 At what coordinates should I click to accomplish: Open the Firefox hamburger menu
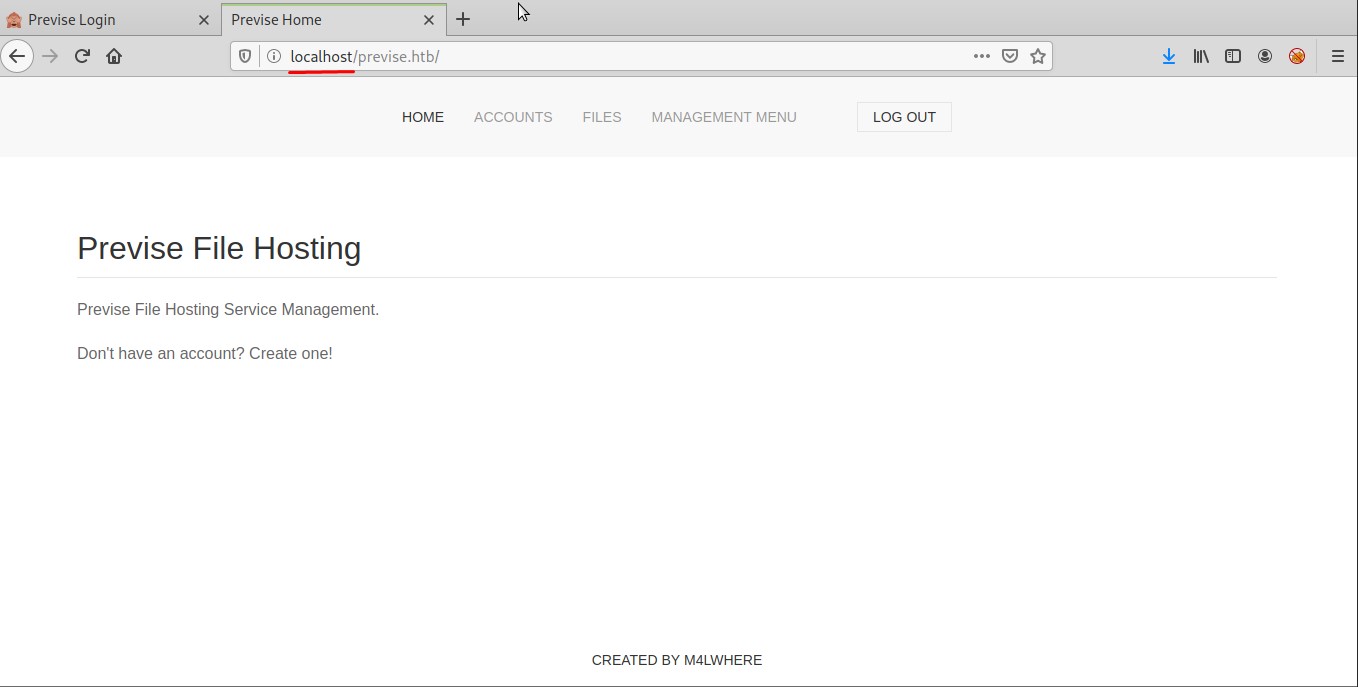tap(1338, 57)
